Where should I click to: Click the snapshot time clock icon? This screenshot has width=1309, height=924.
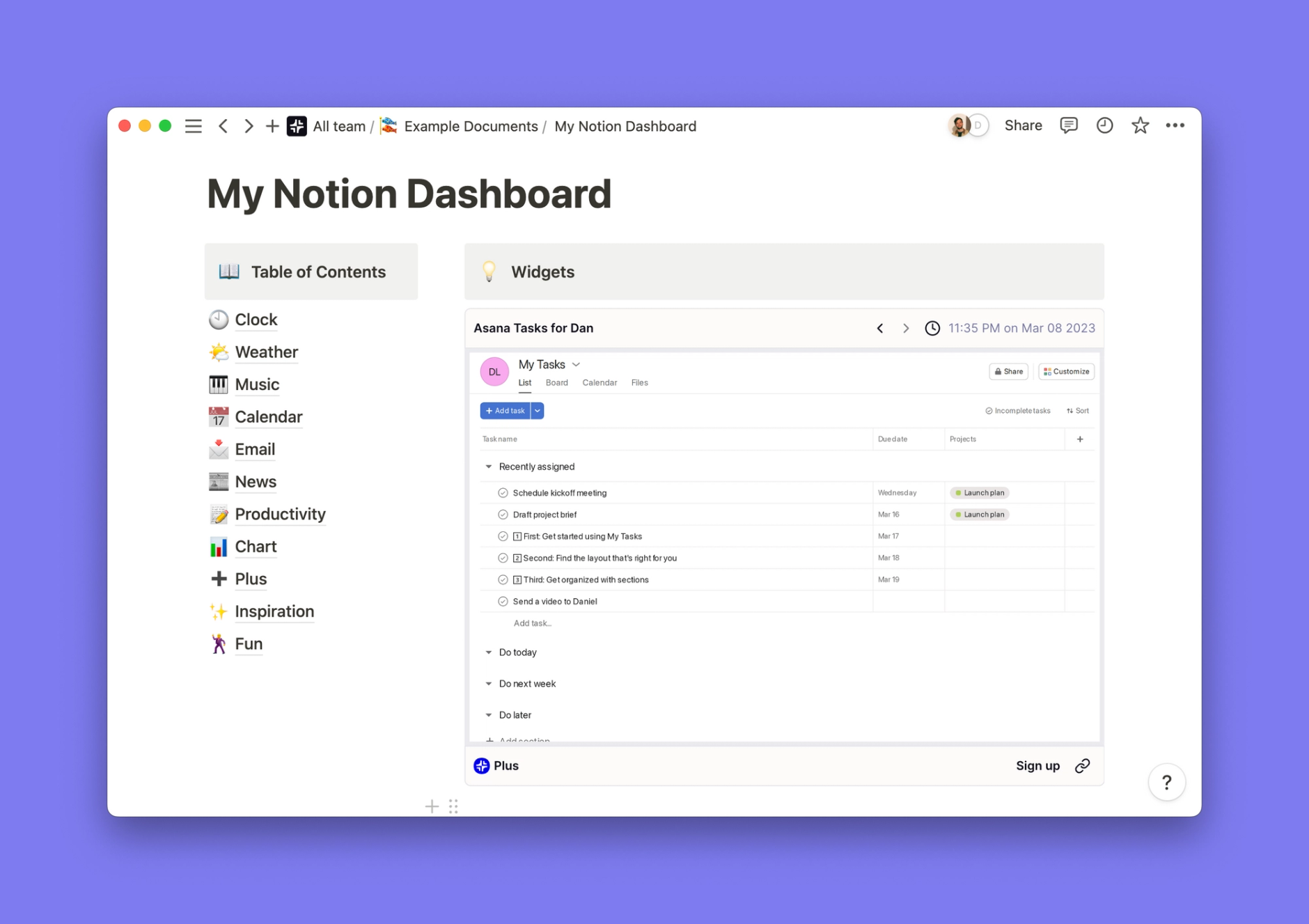[x=932, y=328]
